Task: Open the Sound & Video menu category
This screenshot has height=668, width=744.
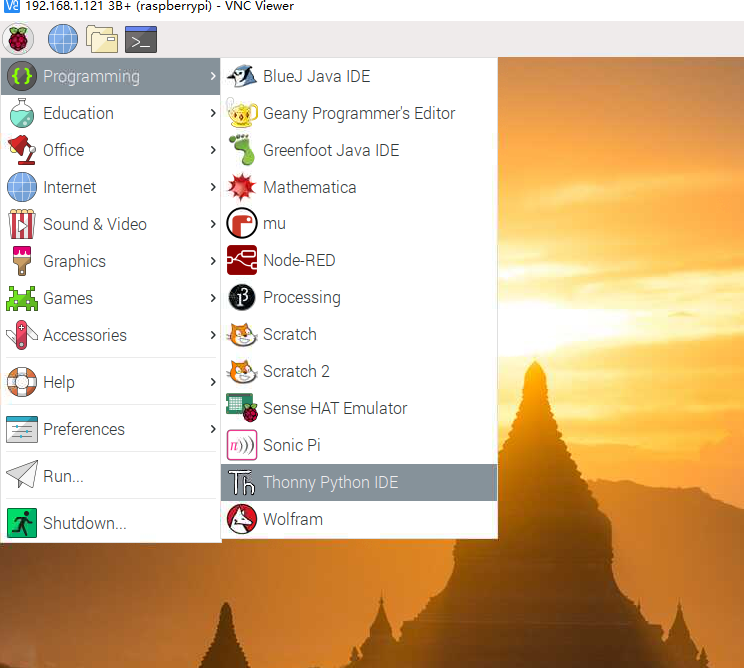Action: pos(111,224)
